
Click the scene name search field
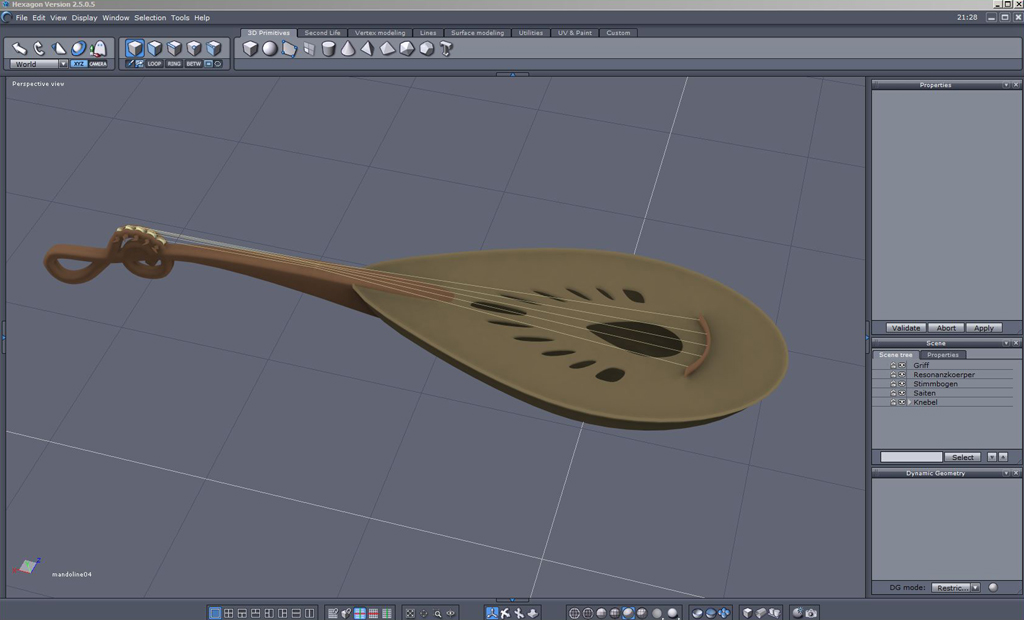911,457
